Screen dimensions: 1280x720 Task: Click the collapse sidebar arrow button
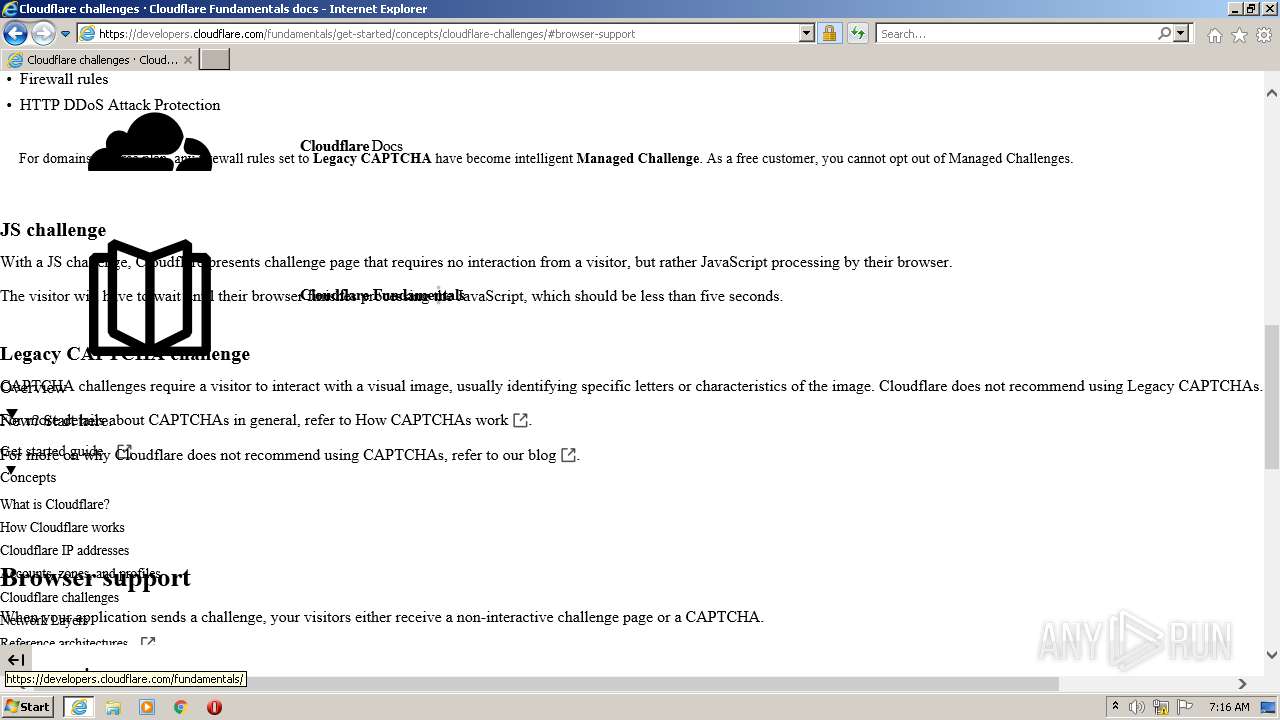pos(16,659)
